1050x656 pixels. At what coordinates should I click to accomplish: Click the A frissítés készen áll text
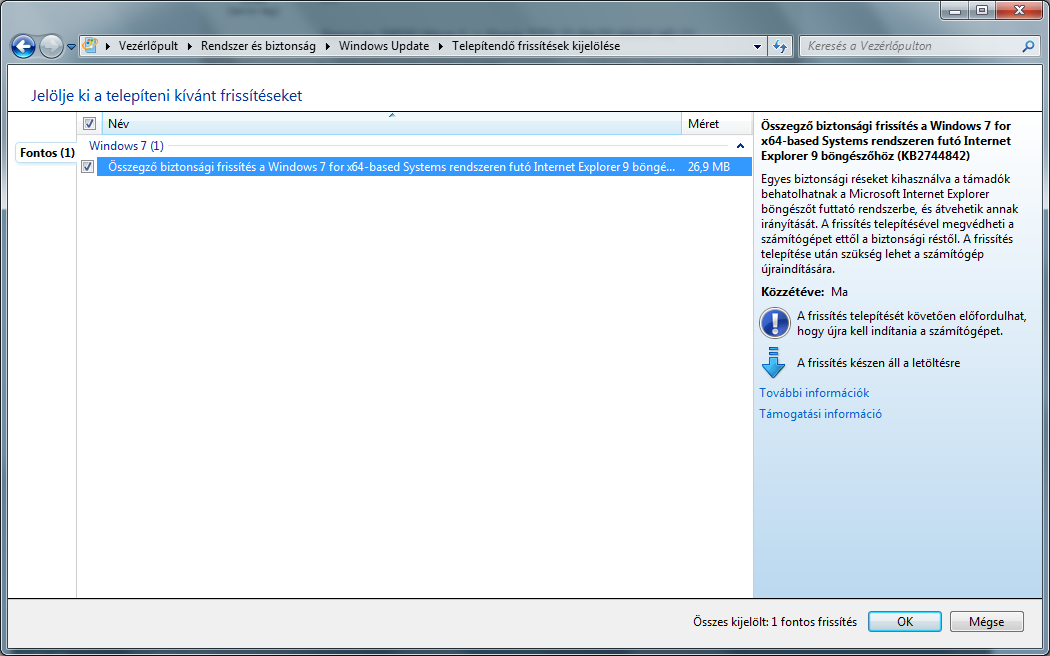tap(878, 363)
